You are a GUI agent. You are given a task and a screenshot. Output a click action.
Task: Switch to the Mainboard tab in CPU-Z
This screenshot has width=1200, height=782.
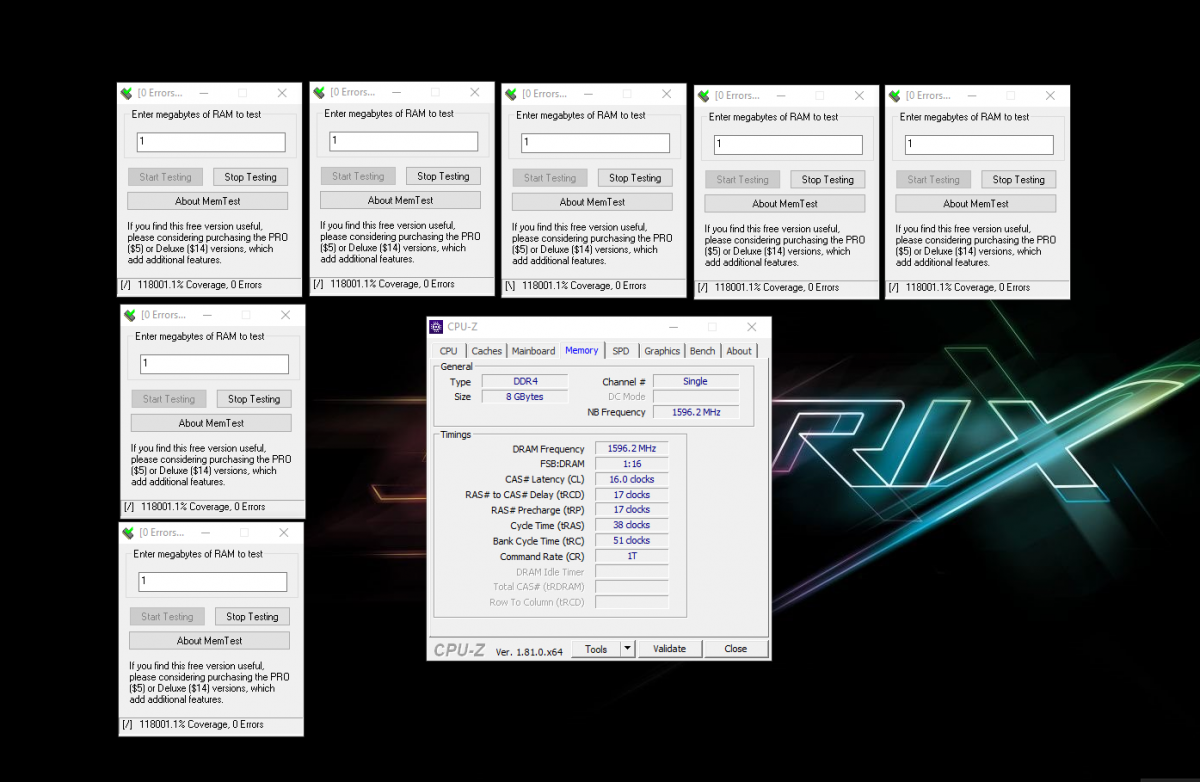[x=533, y=351]
